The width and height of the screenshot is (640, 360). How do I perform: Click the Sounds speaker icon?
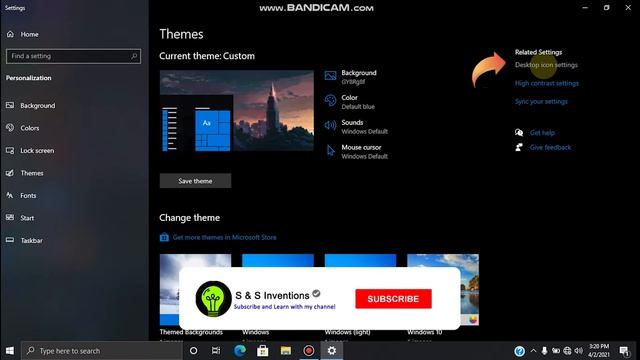tap(330, 125)
